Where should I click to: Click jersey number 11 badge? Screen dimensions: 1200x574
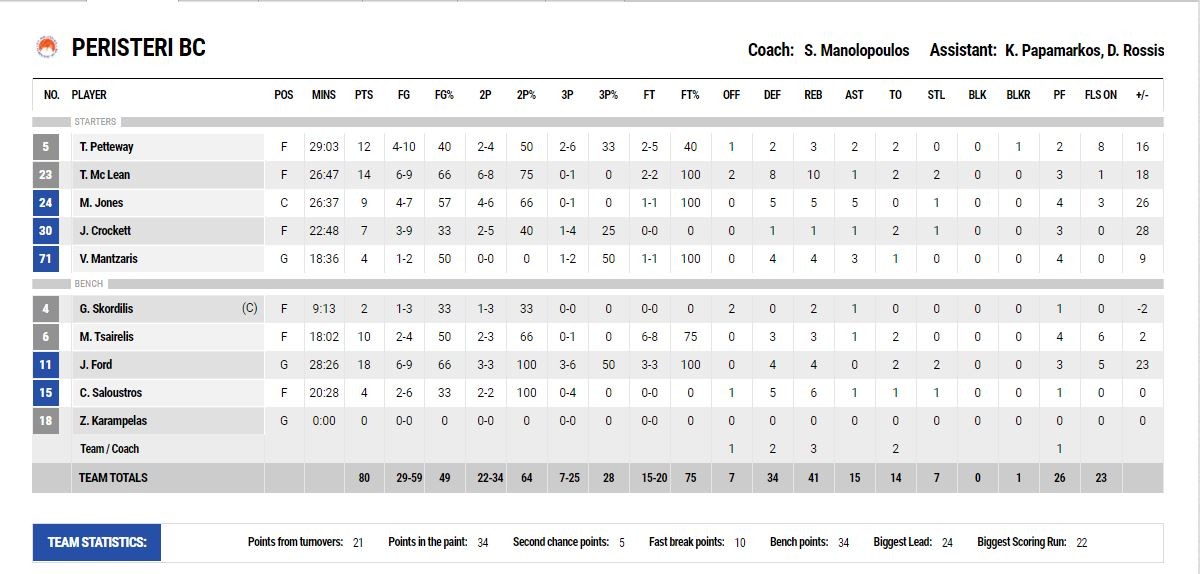coord(46,365)
